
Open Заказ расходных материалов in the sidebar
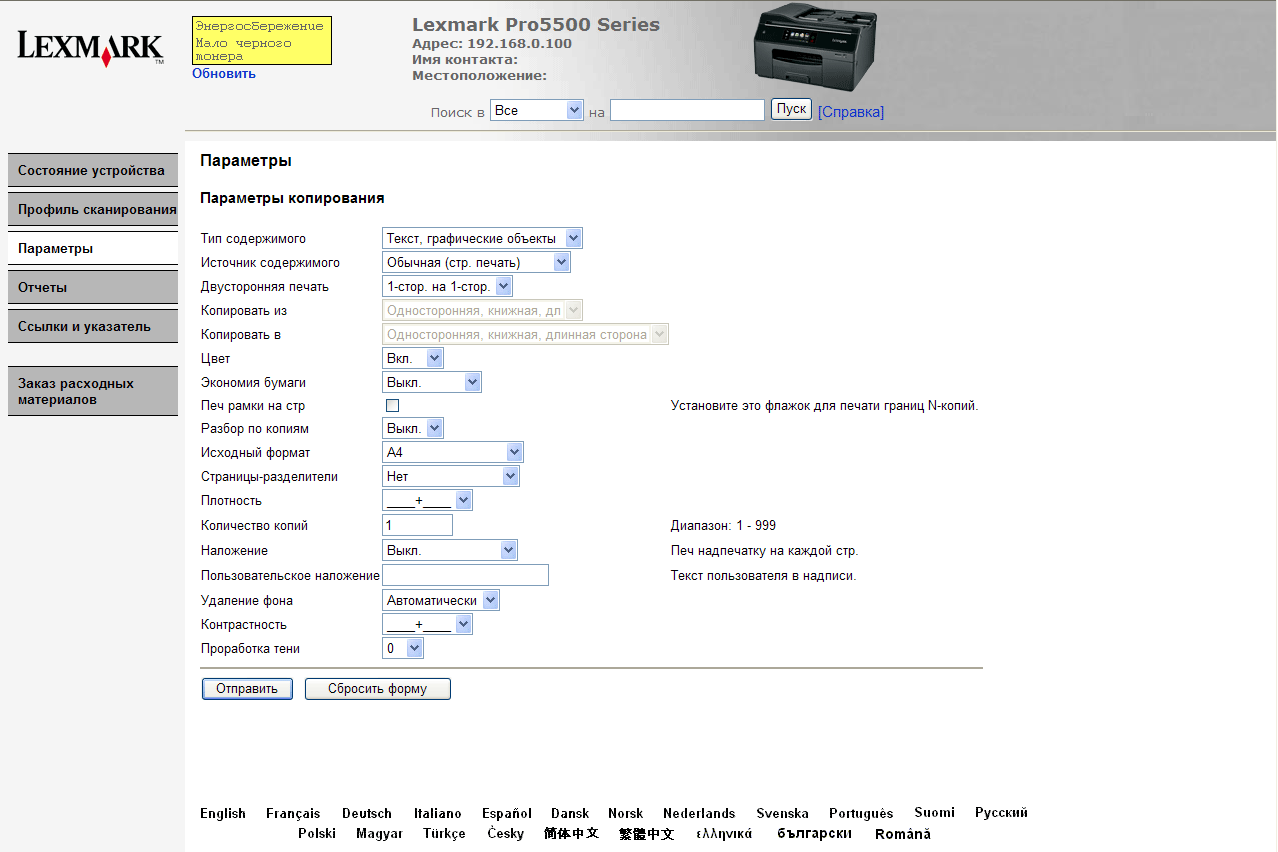pos(93,391)
